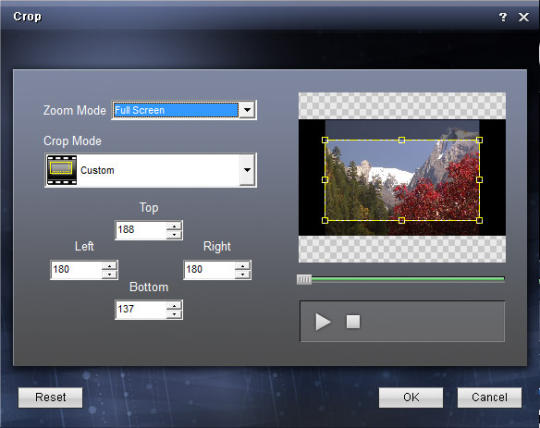
Task: Increase the Bottom crop value
Action: click(x=174, y=306)
